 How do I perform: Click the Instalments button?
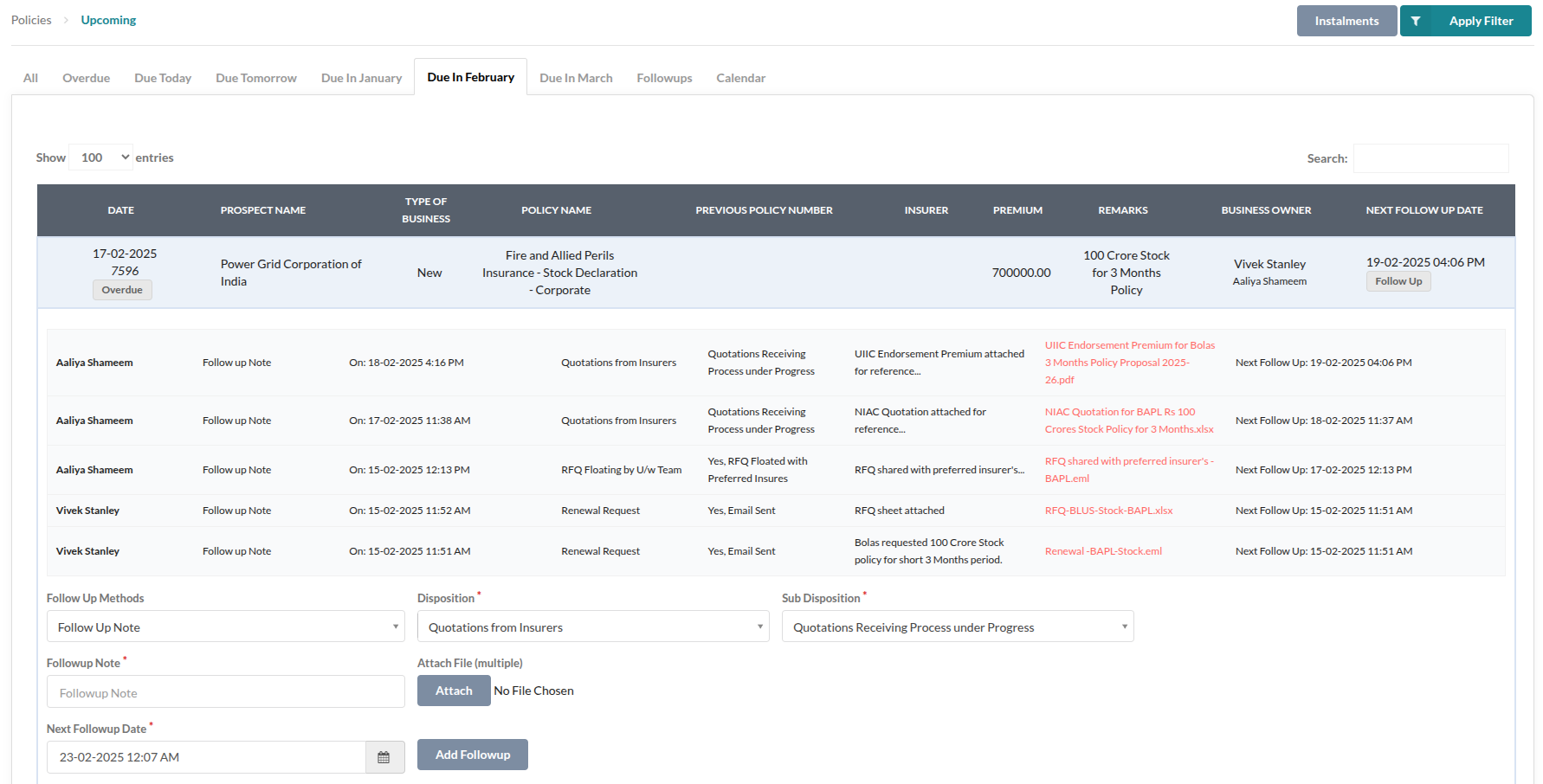click(1346, 21)
